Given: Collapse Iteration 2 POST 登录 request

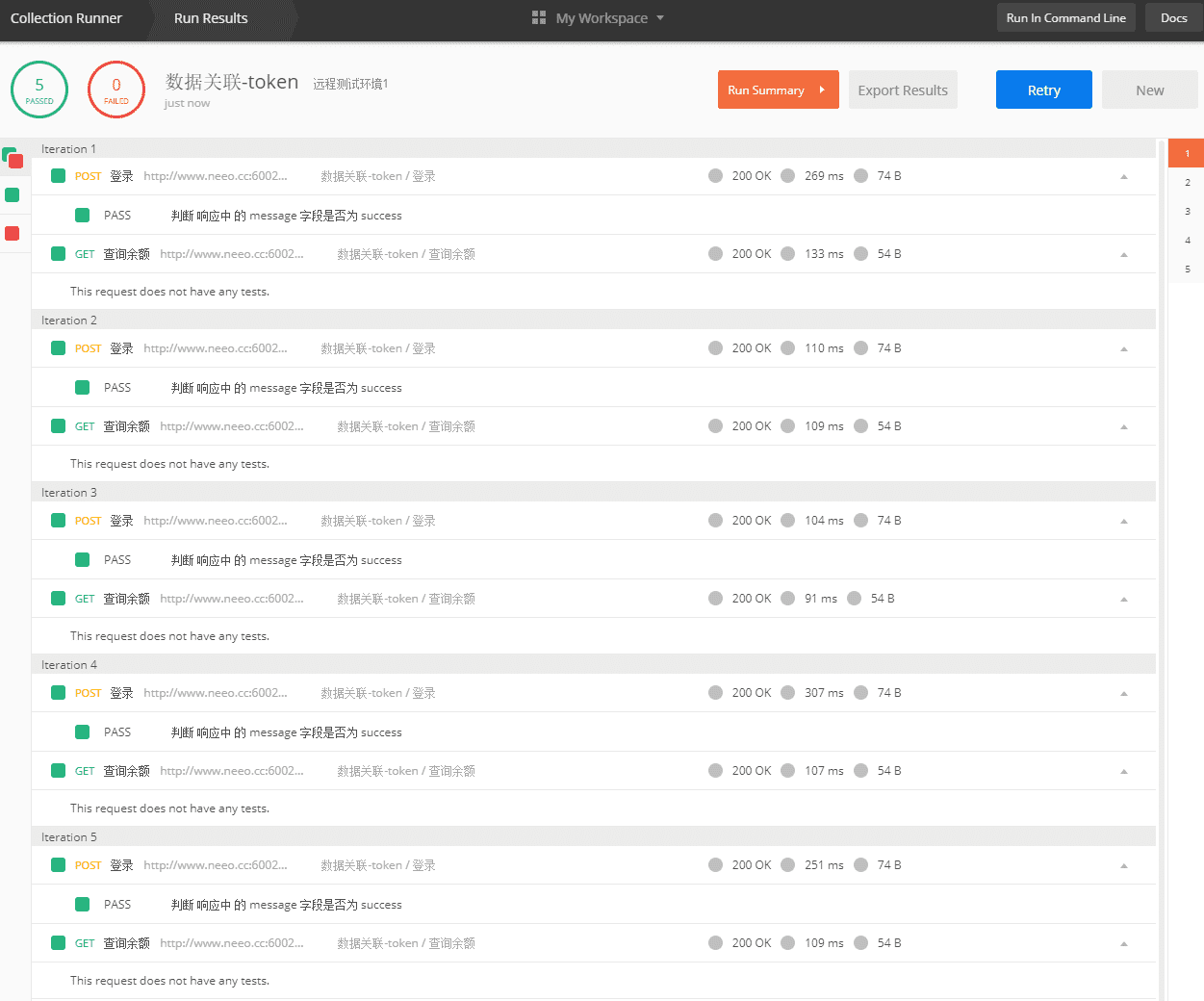Looking at the screenshot, I should point(1124,348).
